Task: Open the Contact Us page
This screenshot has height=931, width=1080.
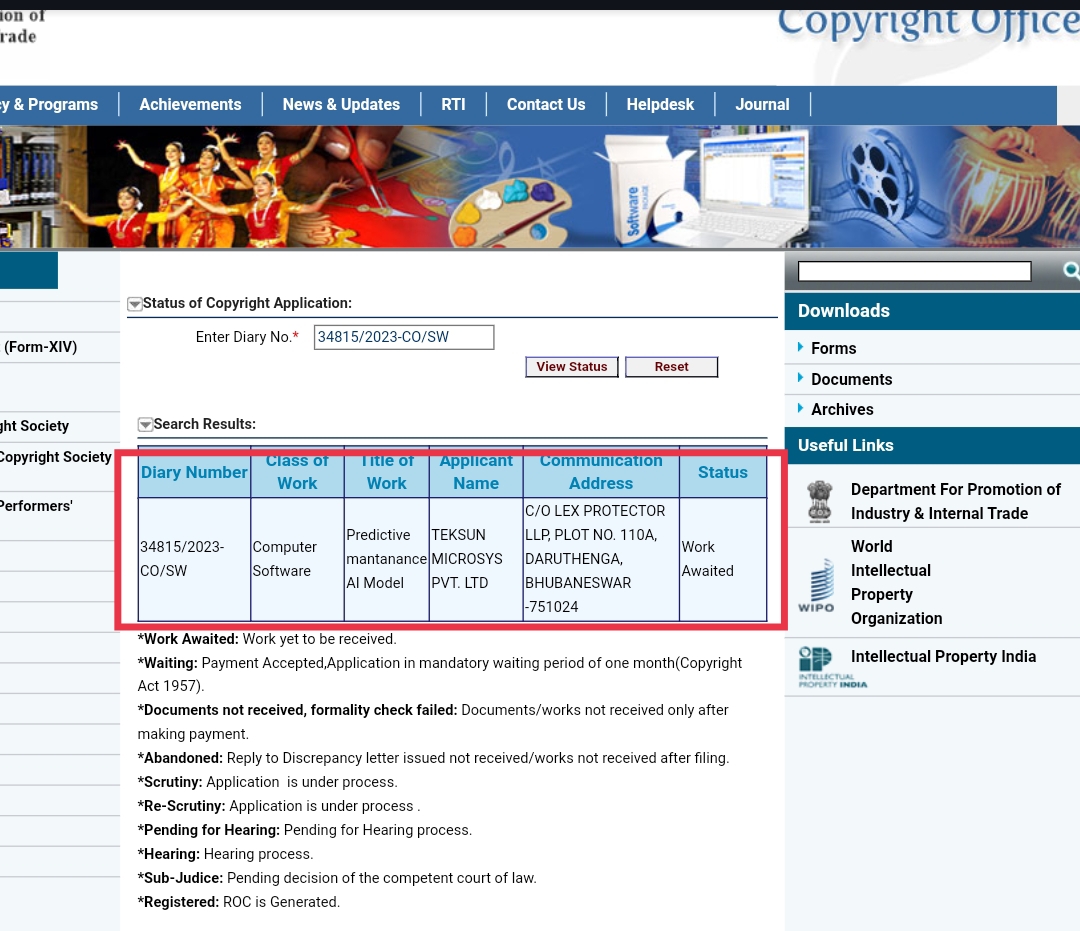Action: point(546,104)
